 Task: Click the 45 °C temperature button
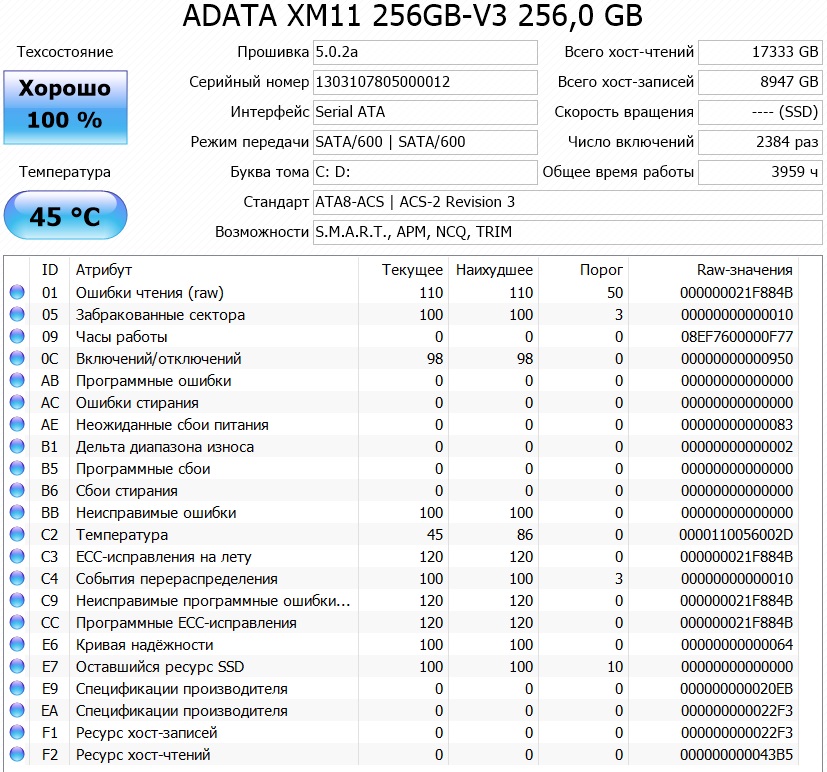(x=65, y=217)
